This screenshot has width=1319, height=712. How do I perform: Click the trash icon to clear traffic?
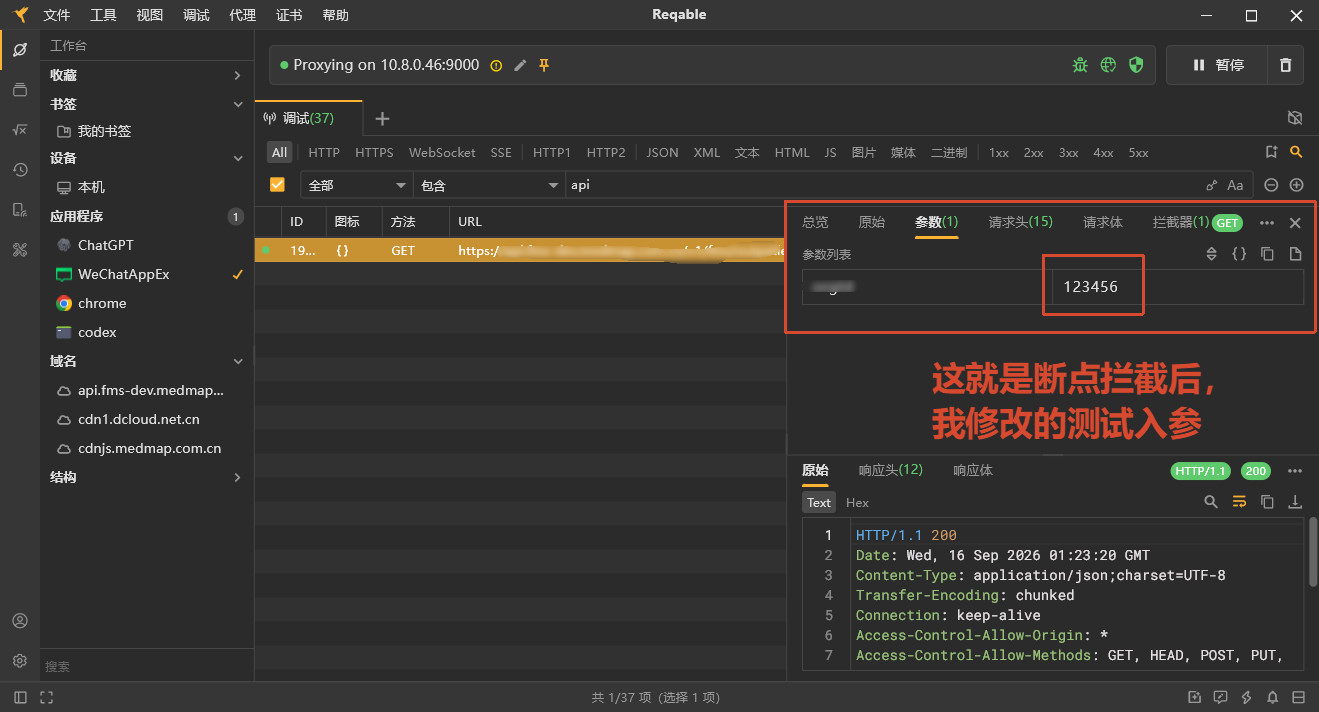click(x=1285, y=65)
